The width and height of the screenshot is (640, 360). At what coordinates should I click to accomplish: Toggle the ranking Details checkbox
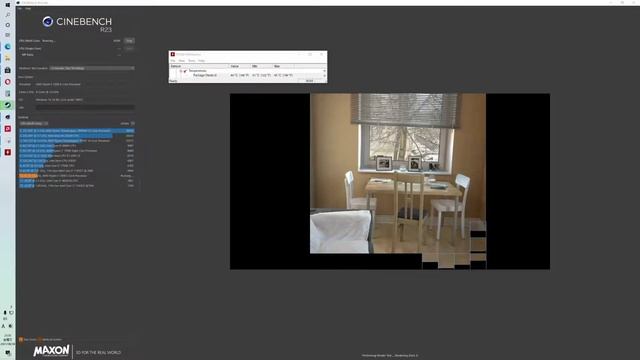(133, 123)
